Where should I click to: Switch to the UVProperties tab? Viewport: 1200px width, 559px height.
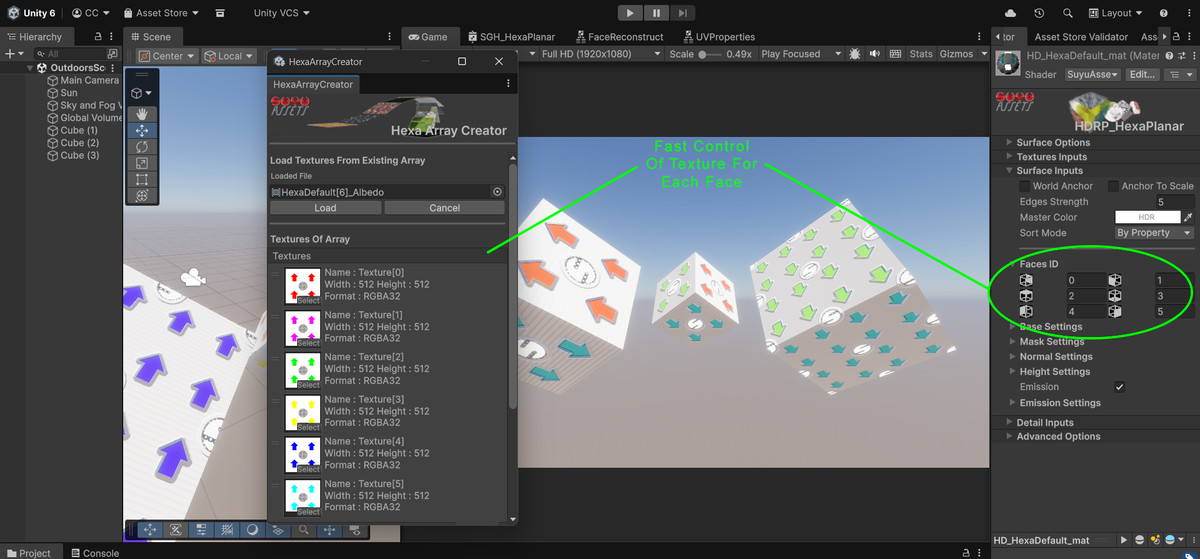(718, 37)
